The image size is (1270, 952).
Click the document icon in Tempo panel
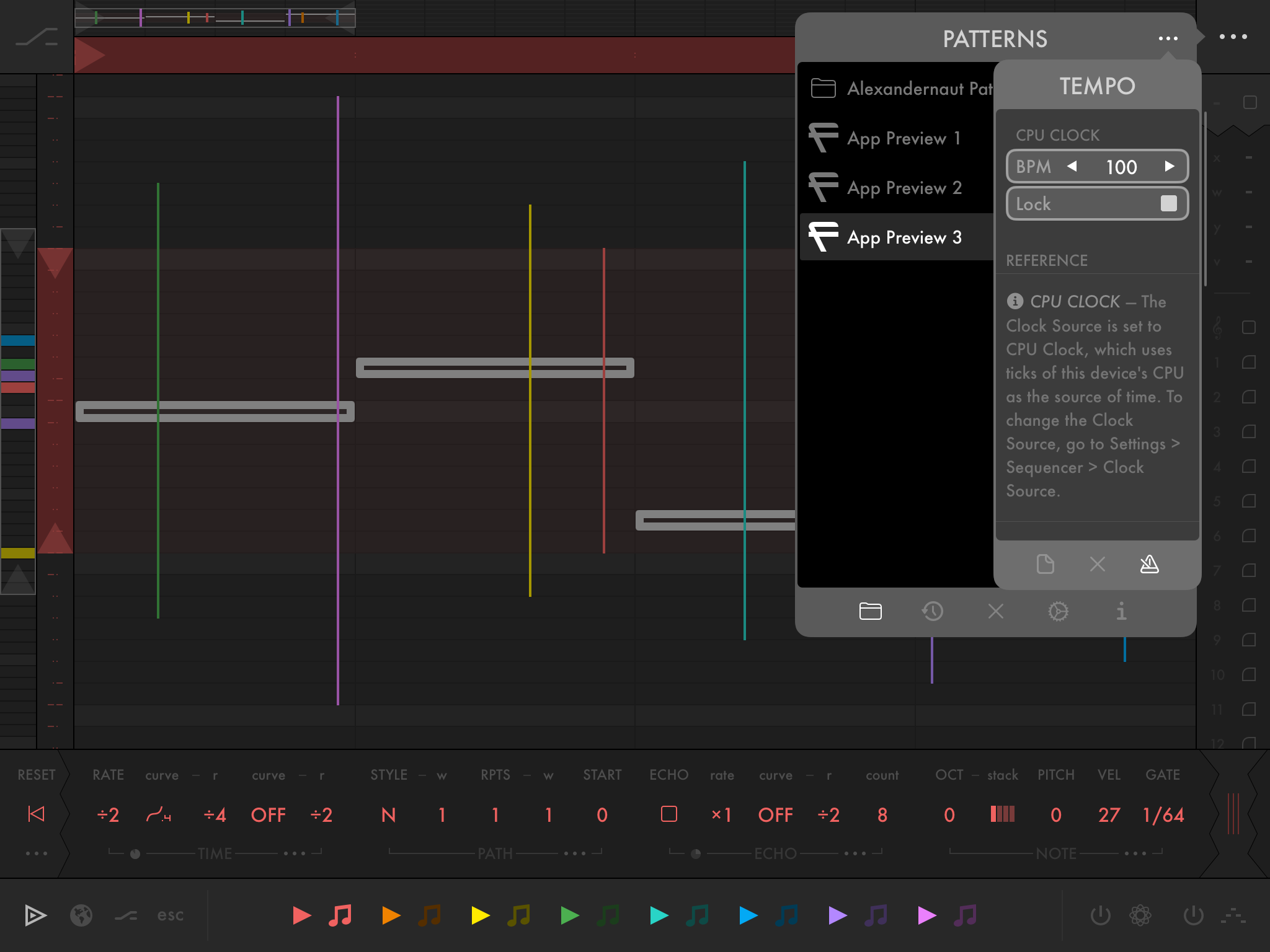pos(1045,564)
